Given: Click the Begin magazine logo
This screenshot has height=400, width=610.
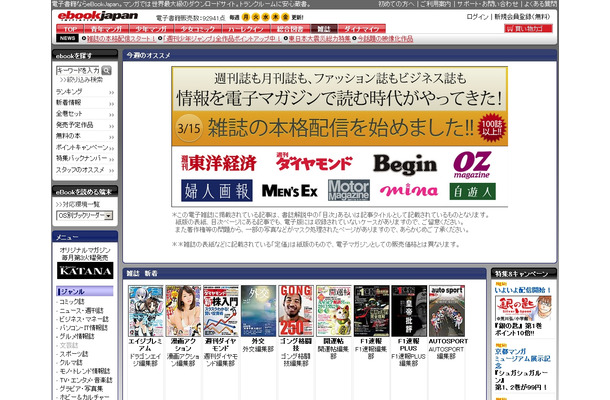Looking at the screenshot, I should [x=405, y=164].
